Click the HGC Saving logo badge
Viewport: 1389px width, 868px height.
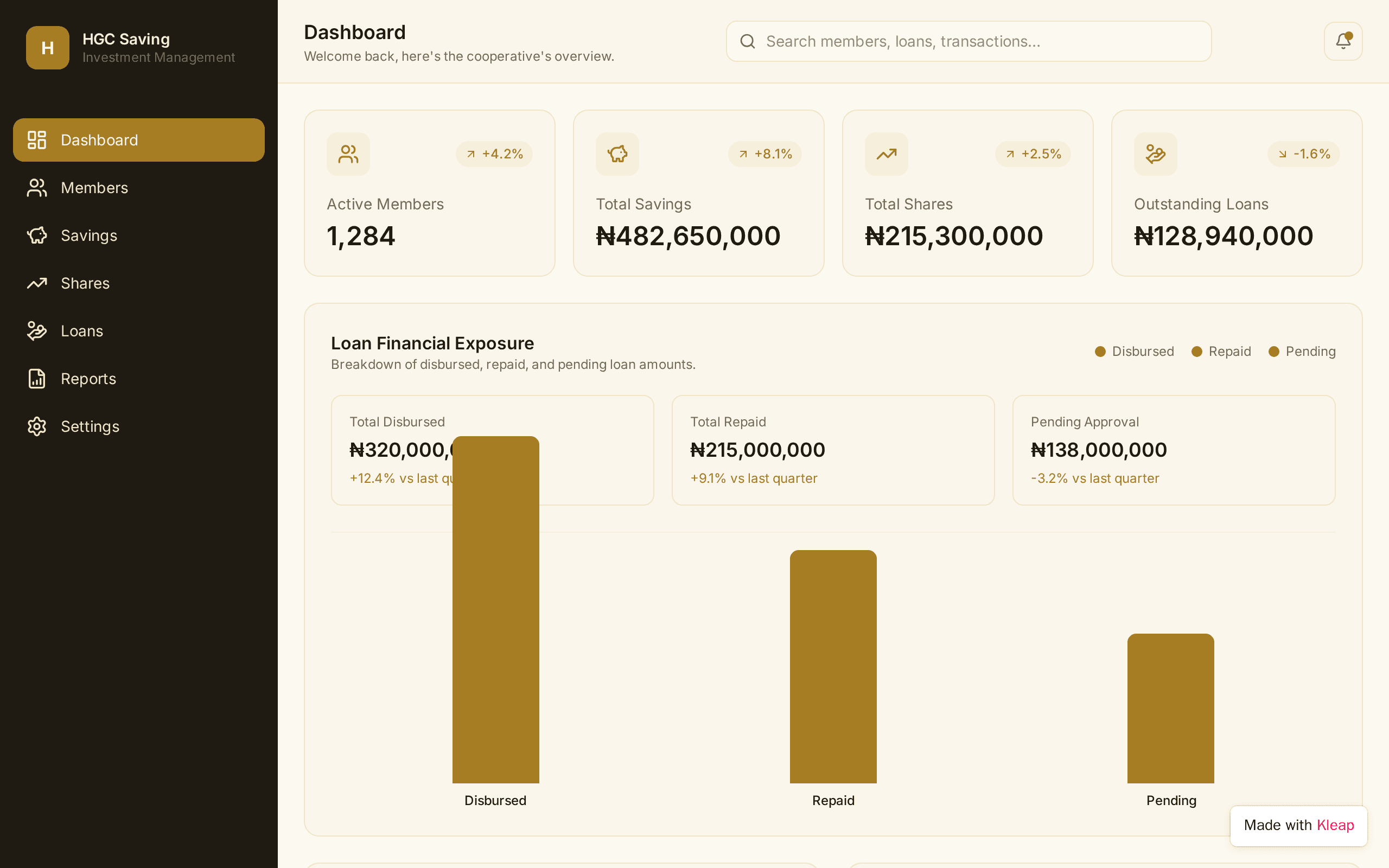click(48, 48)
